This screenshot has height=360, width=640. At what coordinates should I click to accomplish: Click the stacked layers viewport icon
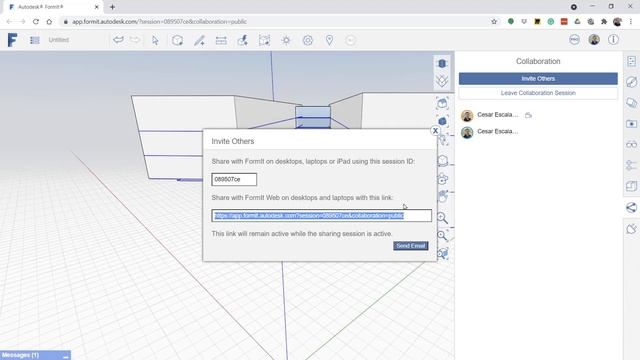click(442, 81)
